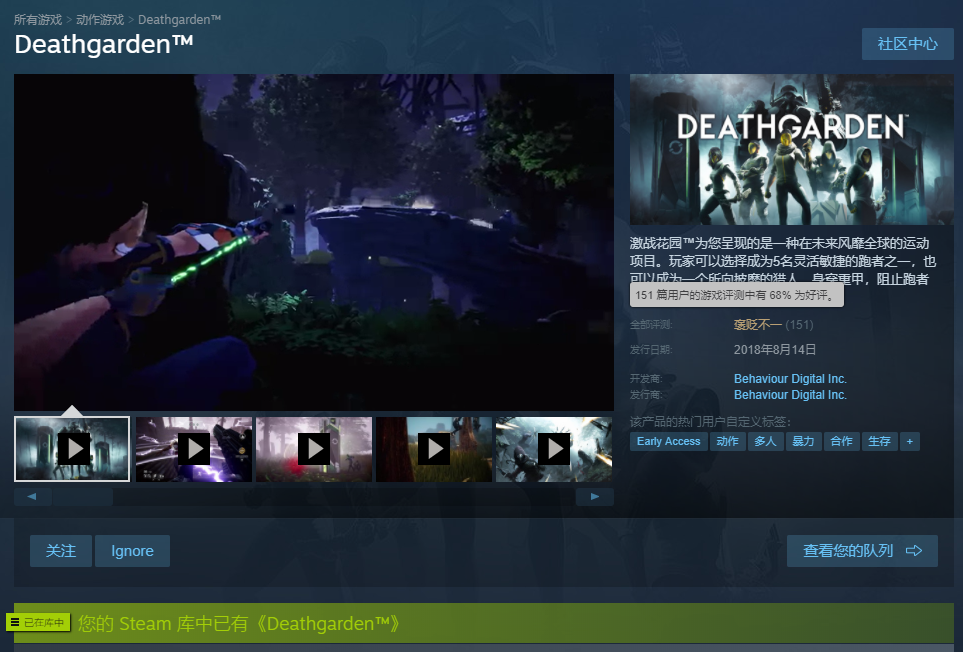Click the plus button to add tags
This screenshot has height=652, width=963.
coord(910,441)
